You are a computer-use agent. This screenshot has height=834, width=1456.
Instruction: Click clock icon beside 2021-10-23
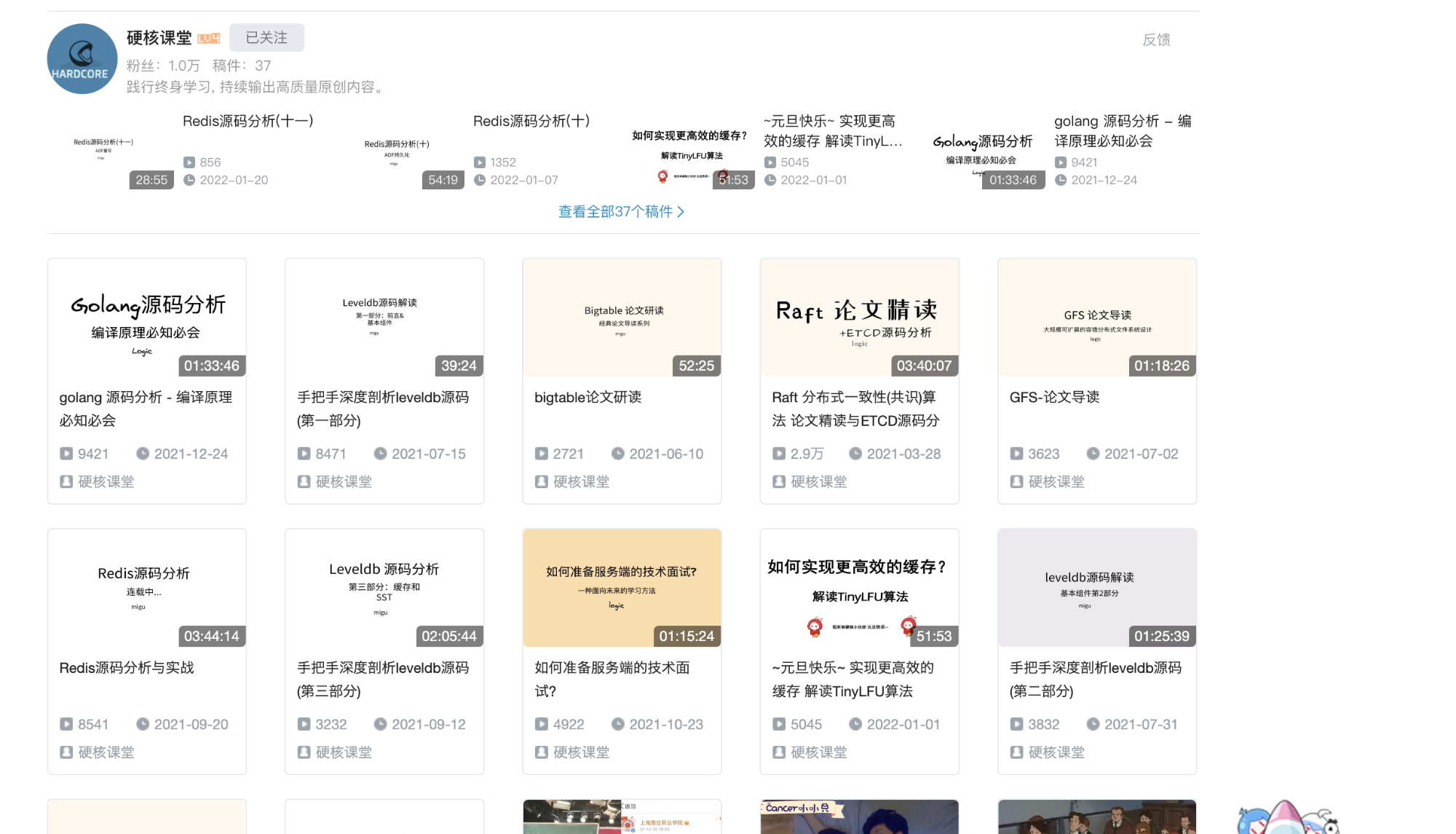point(617,724)
